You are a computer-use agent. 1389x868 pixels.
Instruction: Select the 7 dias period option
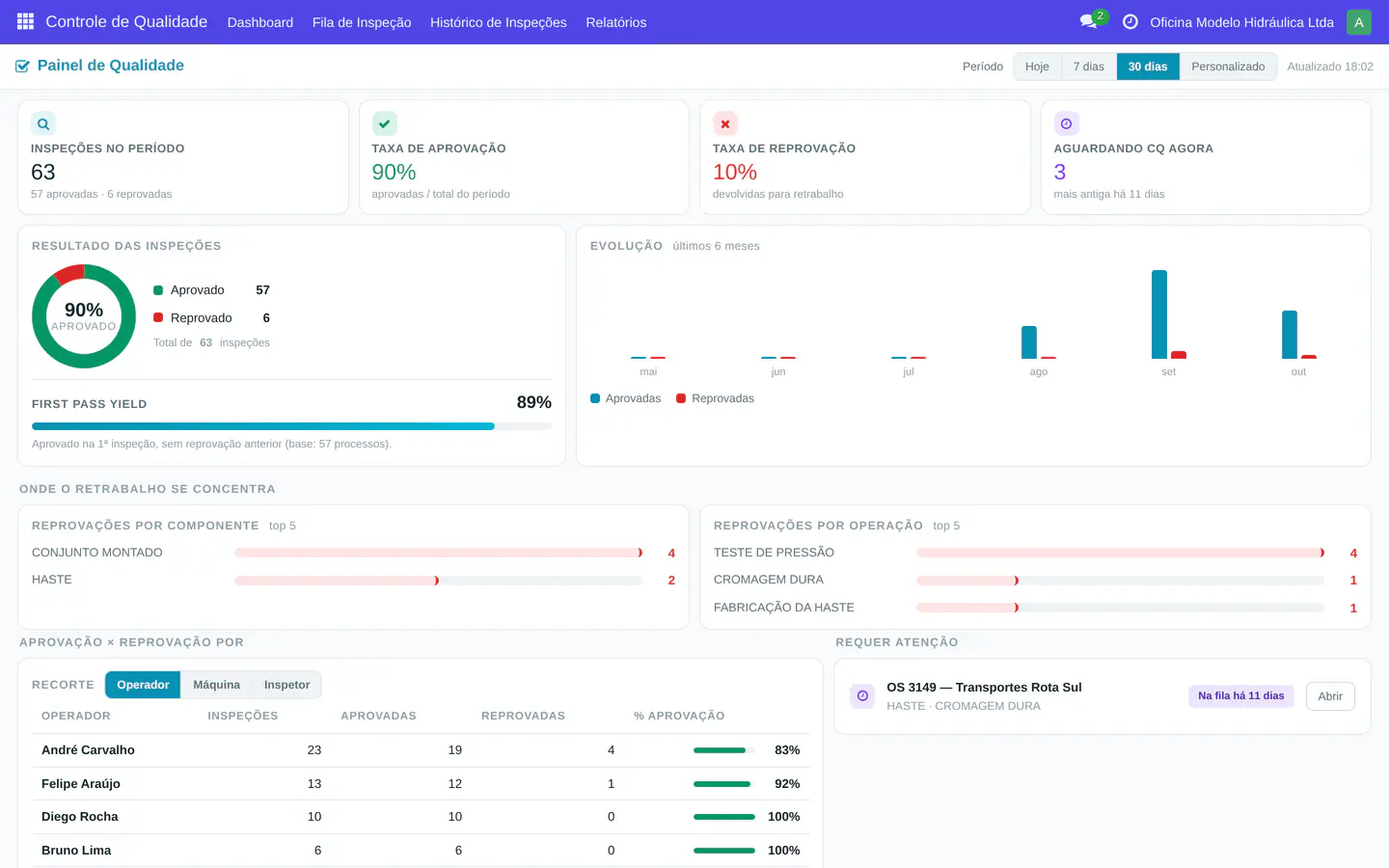click(1089, 67)
